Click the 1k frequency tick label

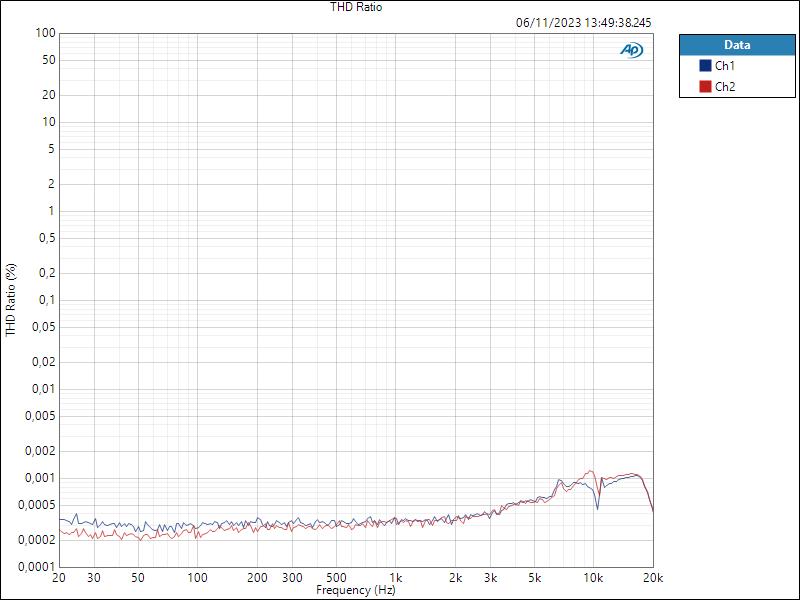click(396, 577)
